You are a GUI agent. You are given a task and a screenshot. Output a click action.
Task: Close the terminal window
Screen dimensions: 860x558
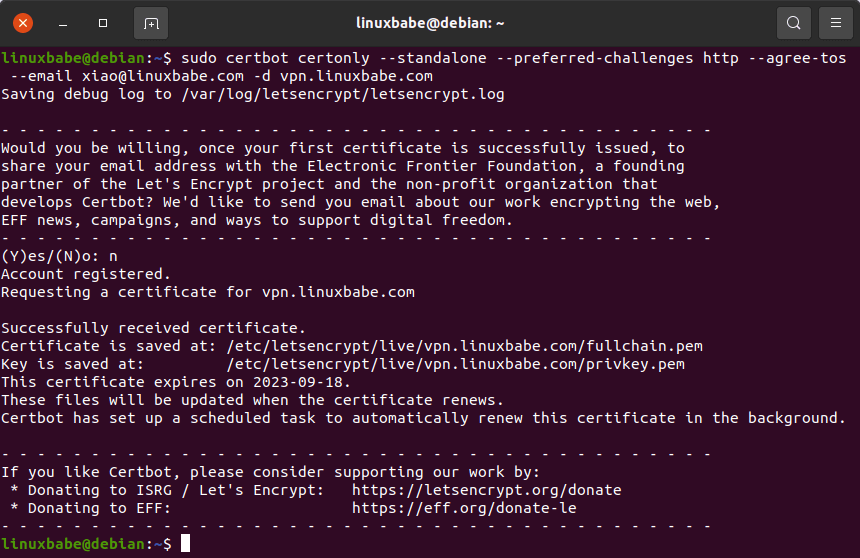[x=23, y=23]
